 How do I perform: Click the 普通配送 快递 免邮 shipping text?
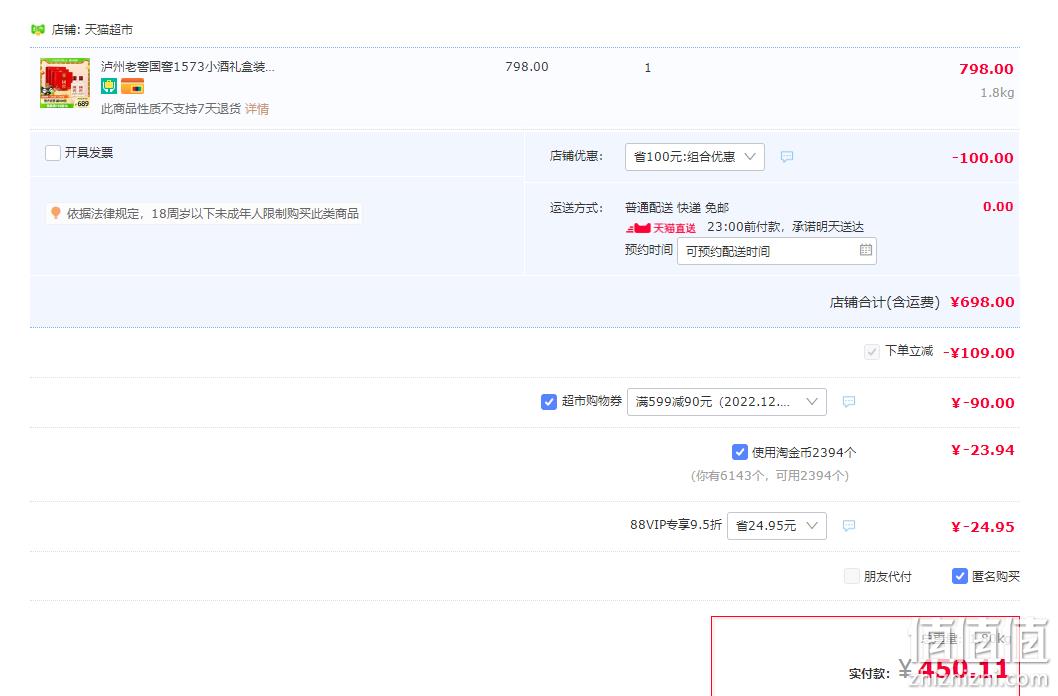pos(677,208)
